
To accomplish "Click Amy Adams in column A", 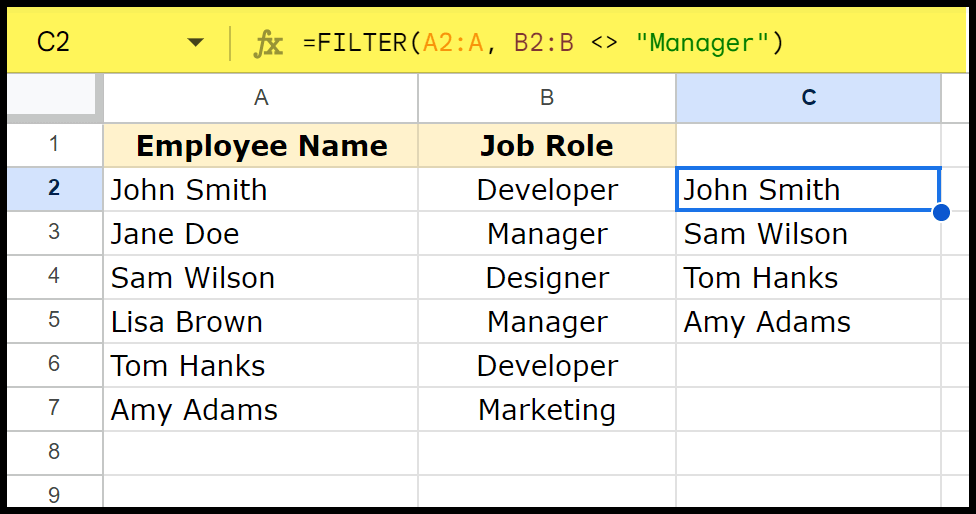I will point(261,409).
